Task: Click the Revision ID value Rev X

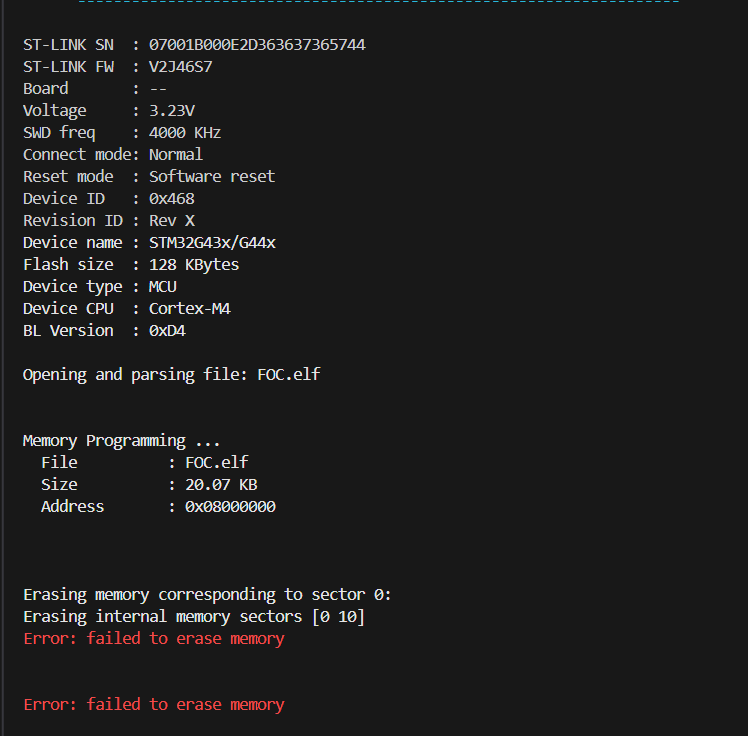Action: point(172,221)
